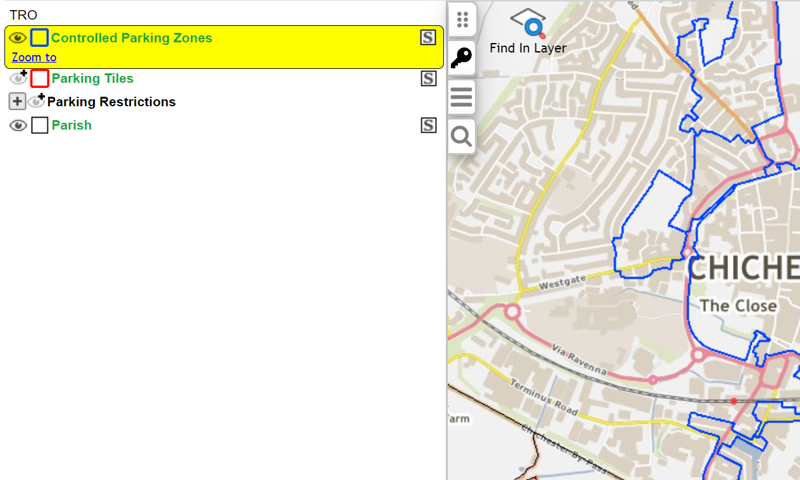Screen dimensions: 800x480
Task: Select the Parish layer name
Action: tap(71, 125)
